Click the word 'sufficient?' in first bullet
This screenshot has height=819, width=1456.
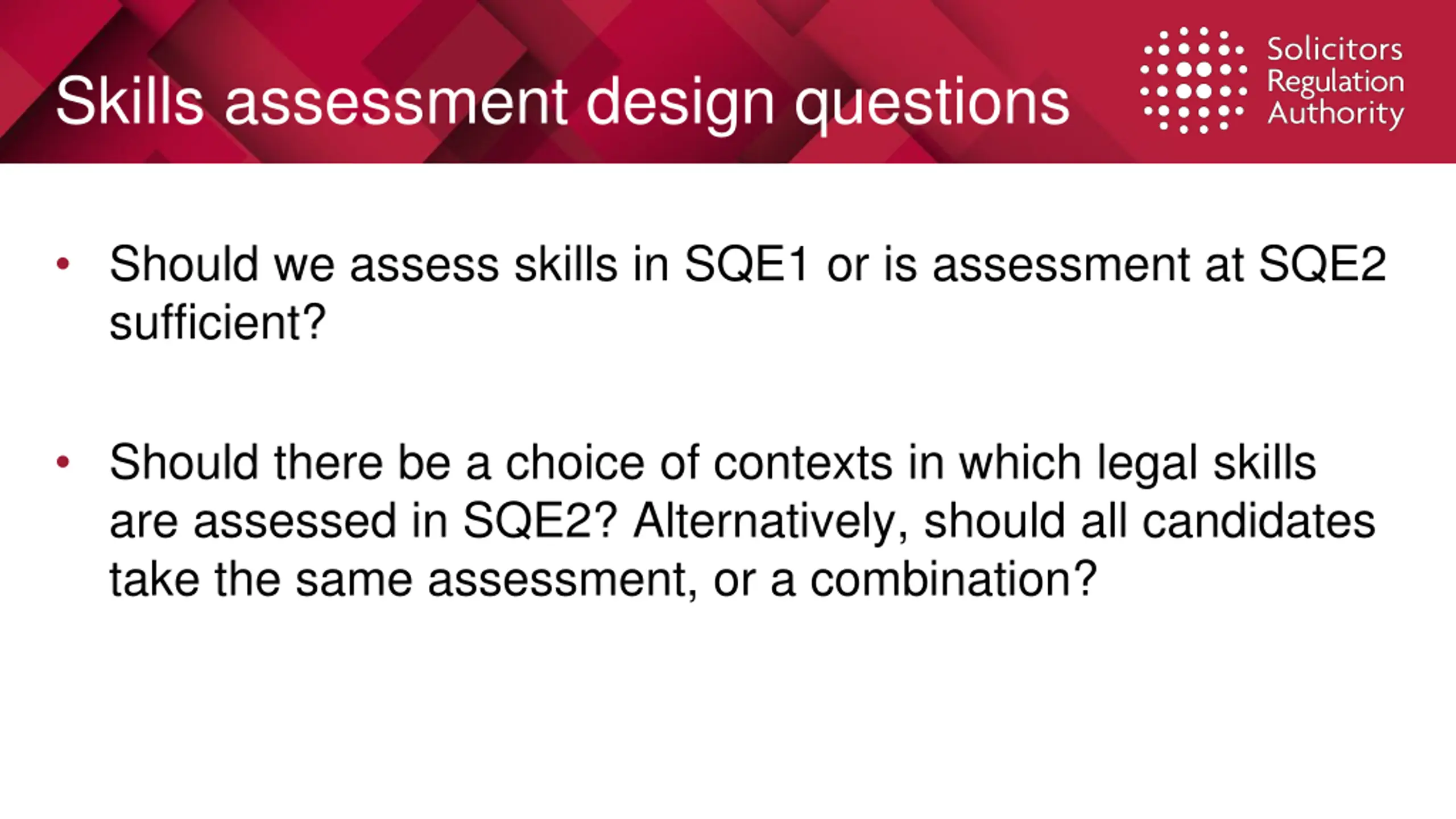click(218, 322)
